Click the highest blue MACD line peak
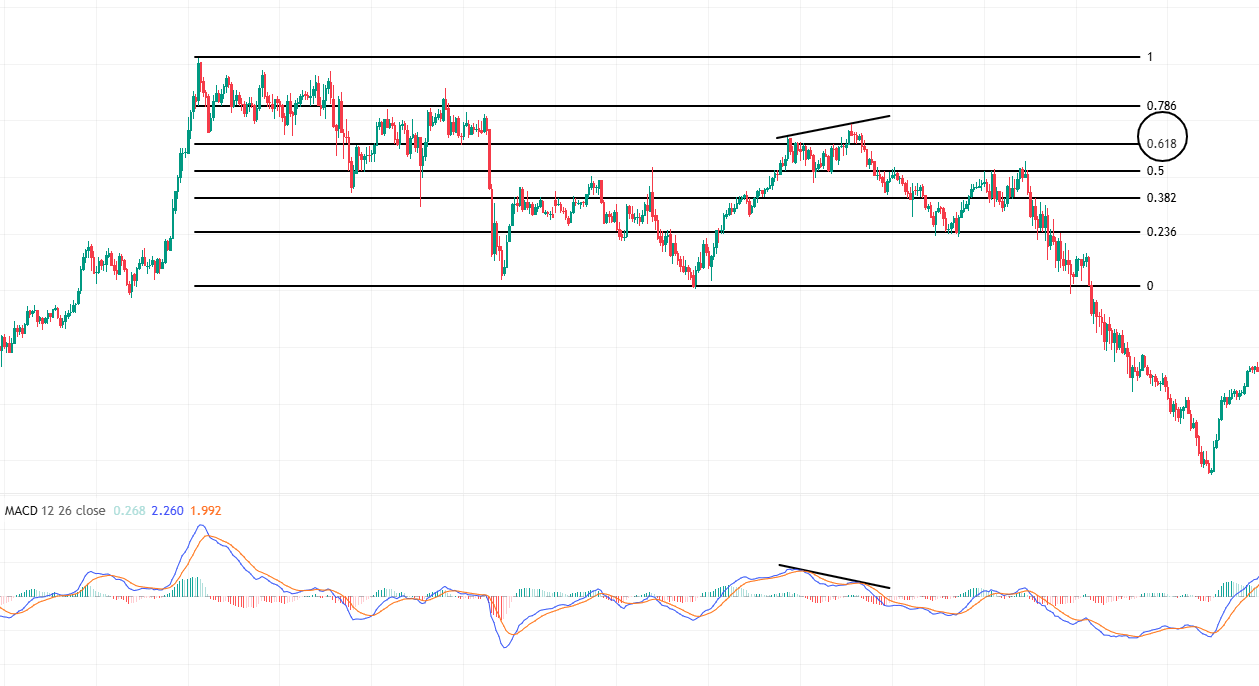This screenshot has width=1259, height=686. pos(201,526)
